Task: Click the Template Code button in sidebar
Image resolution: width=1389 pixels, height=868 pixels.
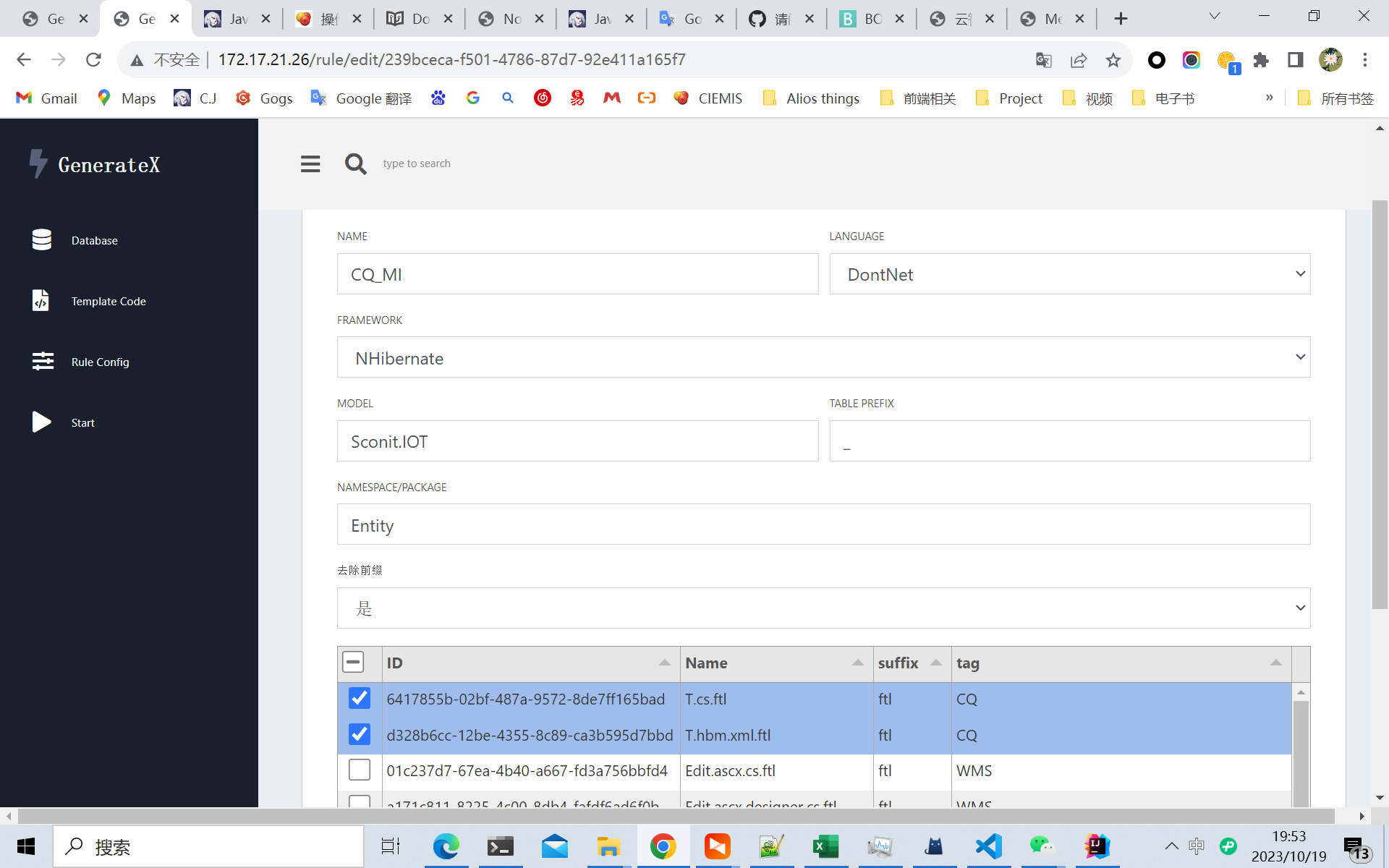Action: 109,300
